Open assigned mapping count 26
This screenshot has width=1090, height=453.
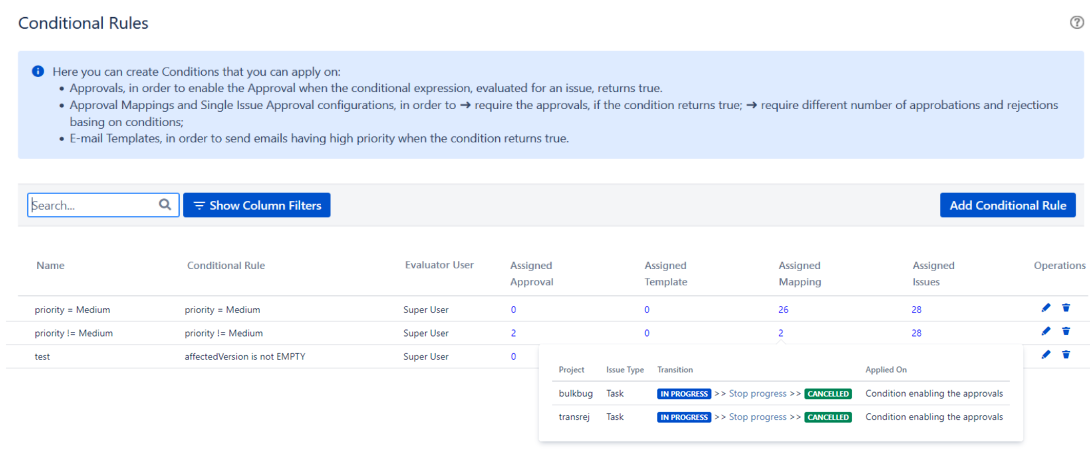[x=783, y=310]
